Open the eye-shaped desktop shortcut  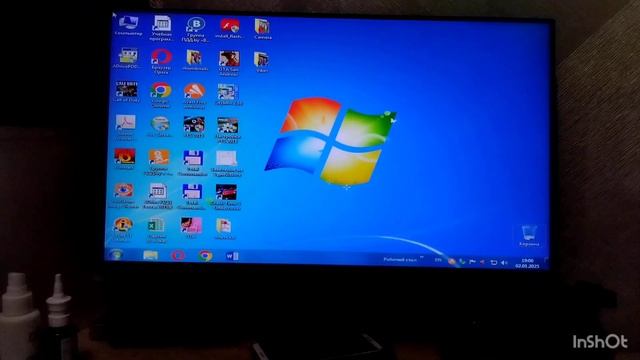coord(123,195)
